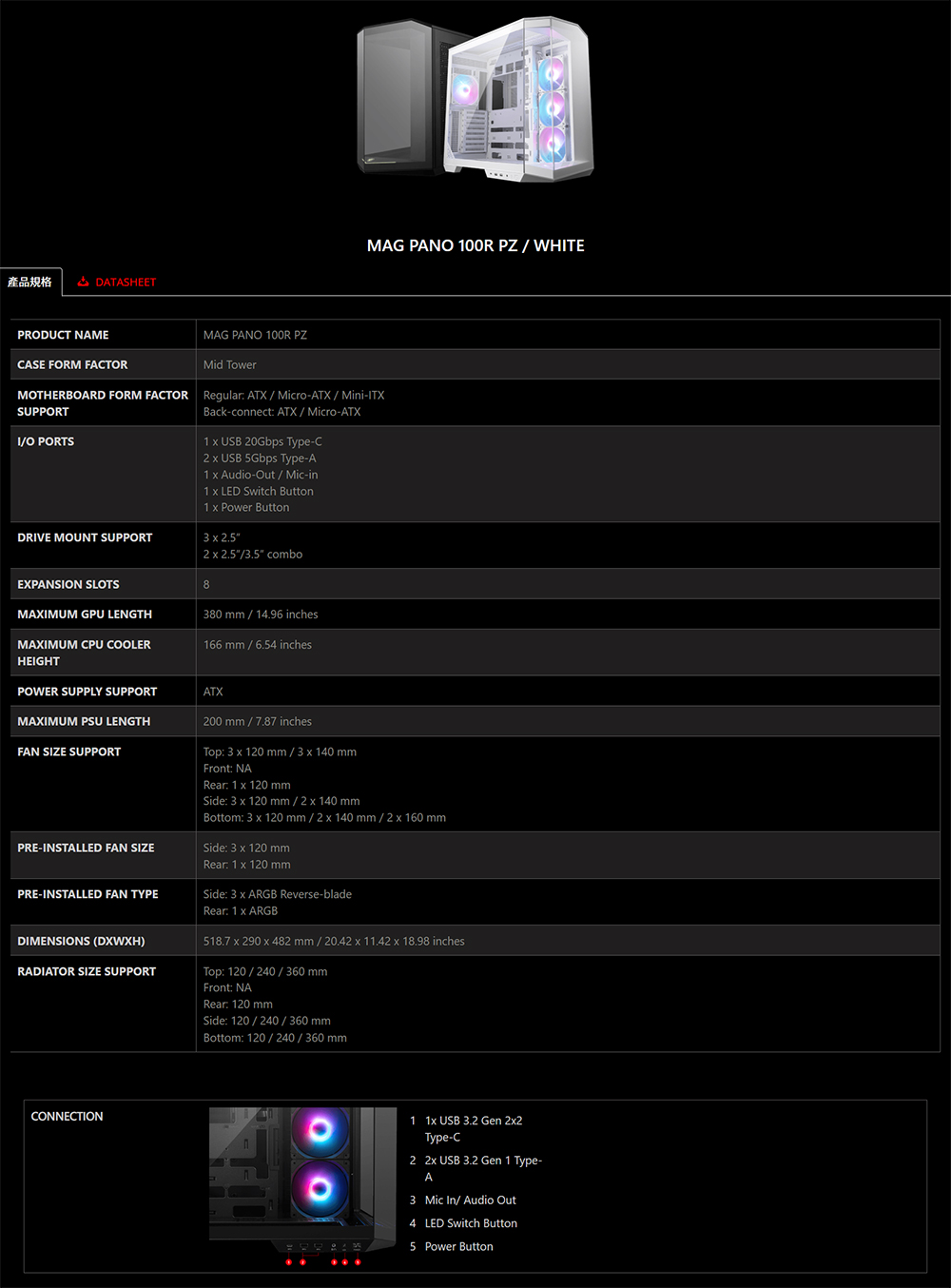Open the DATASHEET download tab
The width and height of the screenshot is (951, 1288).
click(116, 283)
